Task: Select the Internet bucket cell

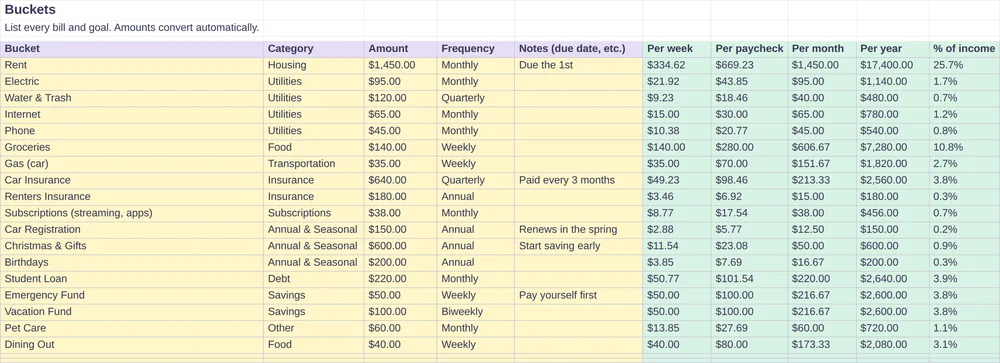Action: tap(131, 115)
